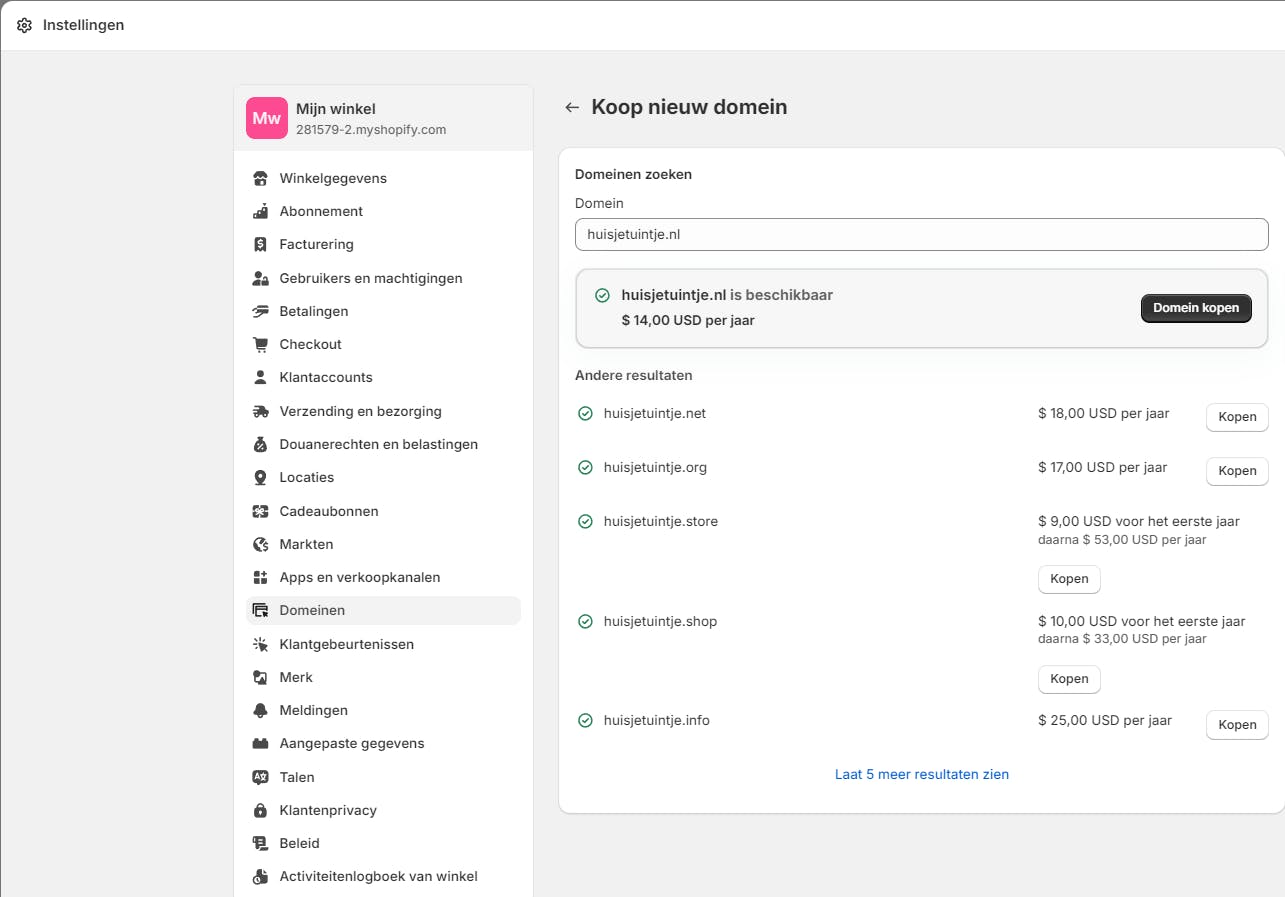The height and width of the screenshot is (897, 1285).
Task: Click the Verzending en bezorging truck icon
Action: pos(261,412)
